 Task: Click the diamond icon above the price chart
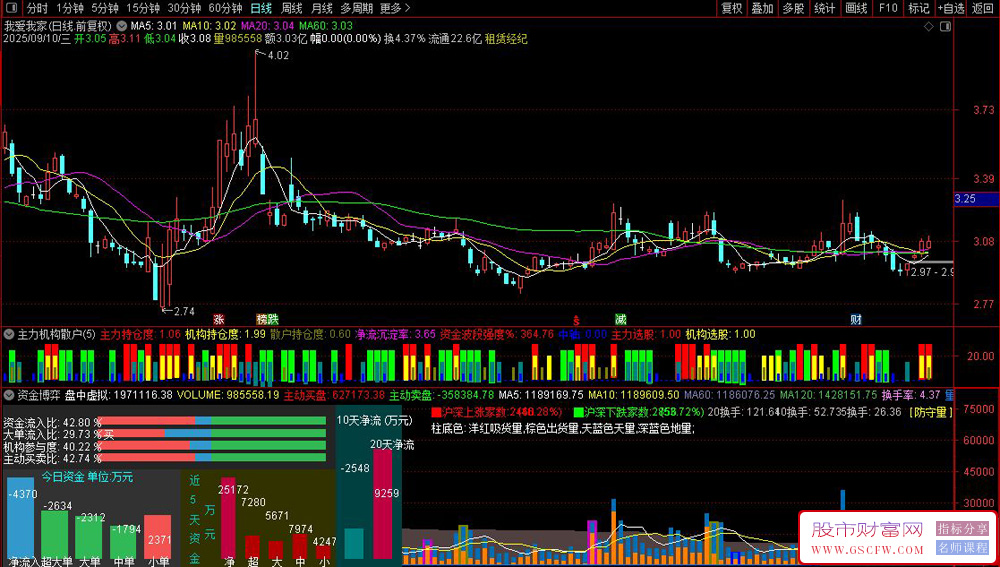(x=929, y=26)
